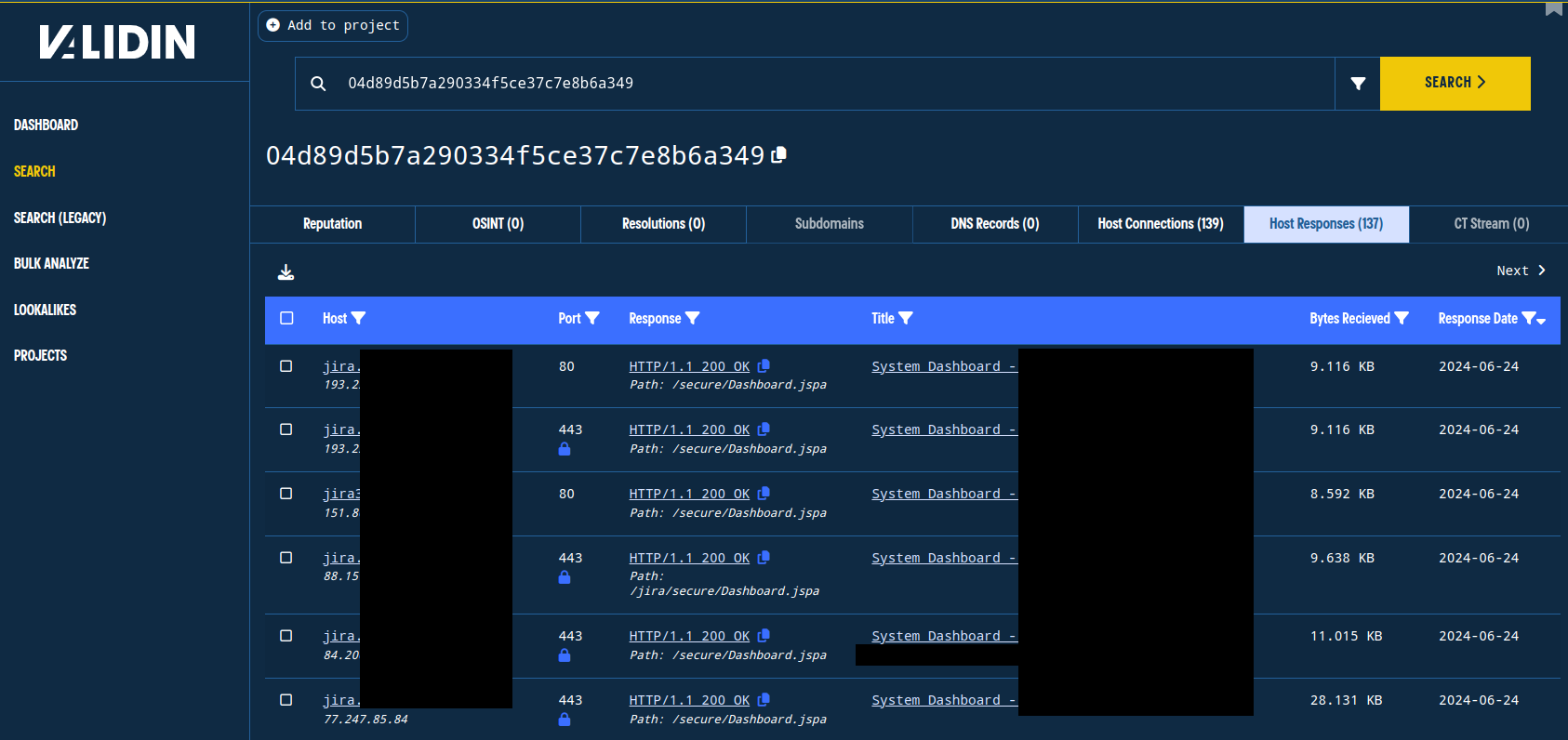Copy response of the 9.116 KB port 80 row

point(764,366)
